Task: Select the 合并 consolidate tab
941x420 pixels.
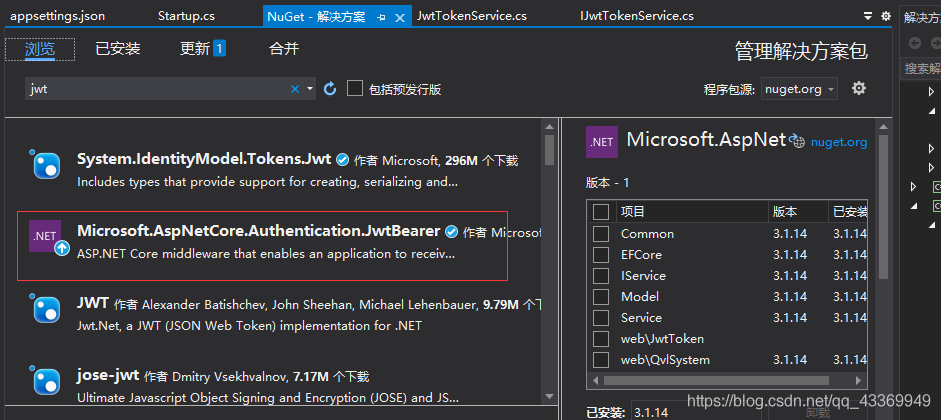Action: tap(284, 49)
